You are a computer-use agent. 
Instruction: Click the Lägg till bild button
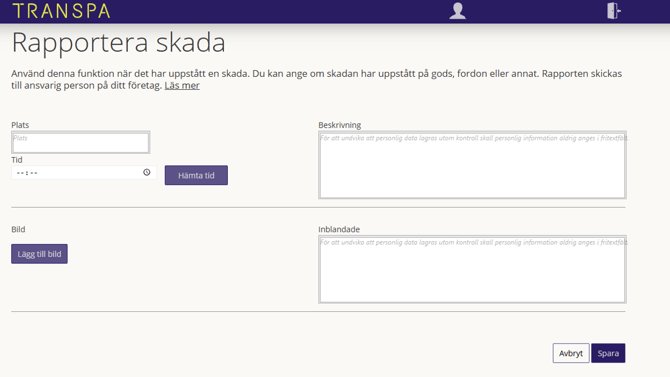pyautogui.click(x=39, y=254)
